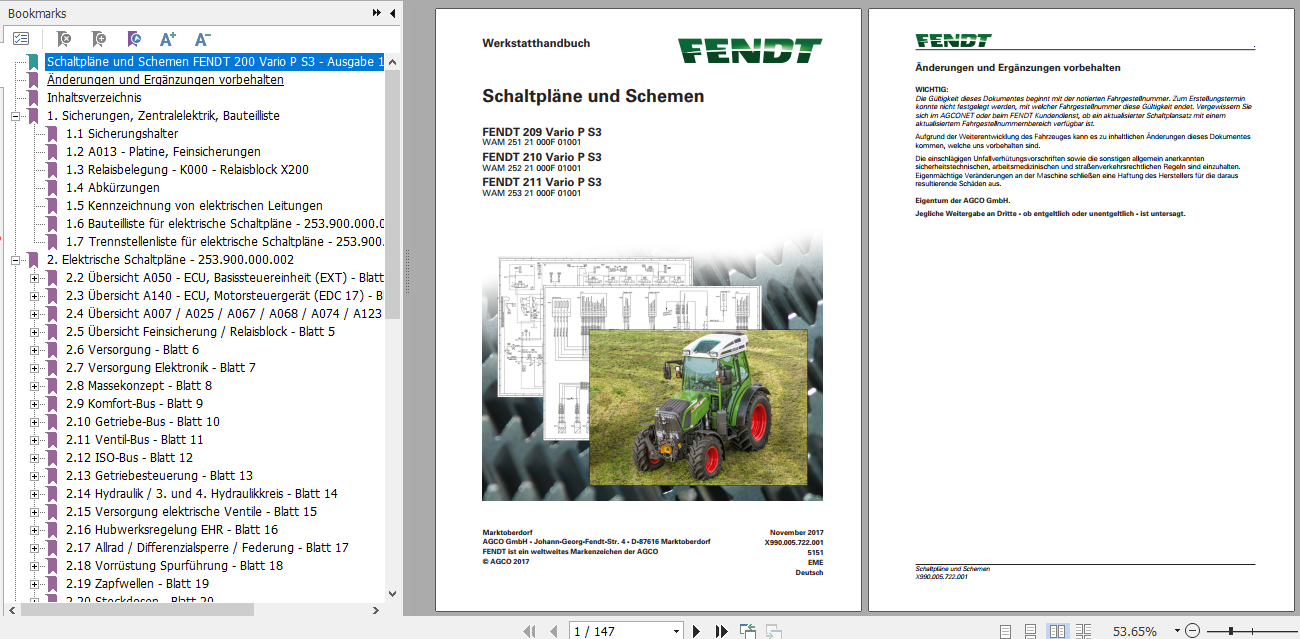The height and width of the screenshot is (639, 1300).
Task: Expand 2.3 Übersicht A140 bookmark
Action: 34,296
